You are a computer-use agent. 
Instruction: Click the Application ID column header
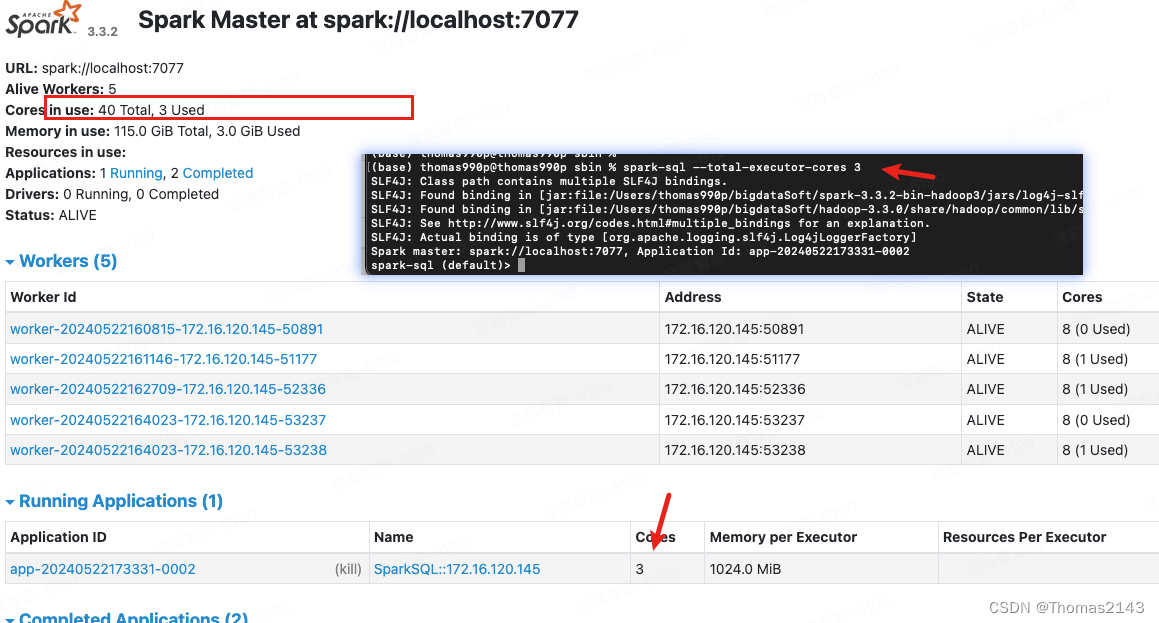pos(55,537)
